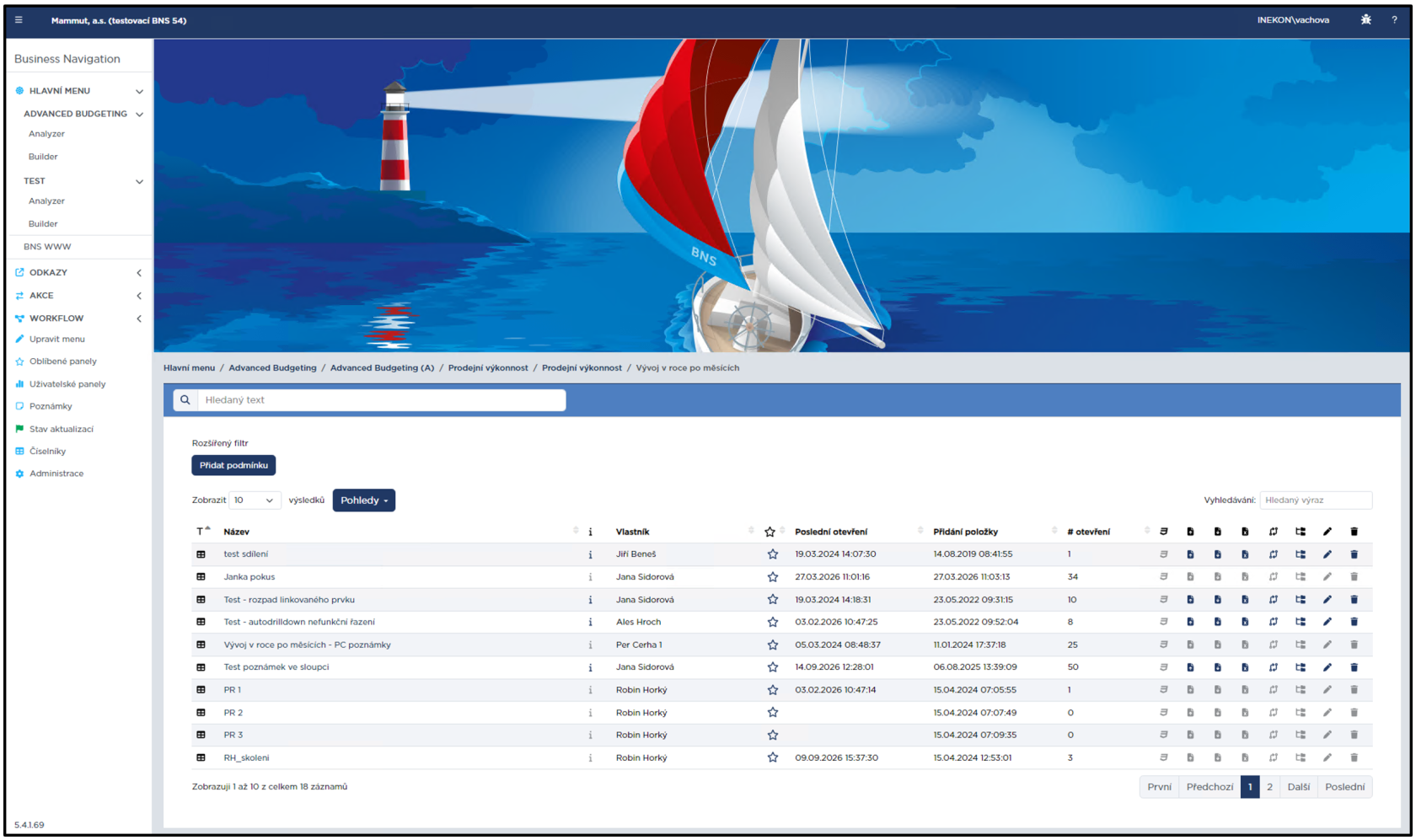Click the trash icon for 'Test - rozpad linkovaného prvku'

coord(1354,600)
